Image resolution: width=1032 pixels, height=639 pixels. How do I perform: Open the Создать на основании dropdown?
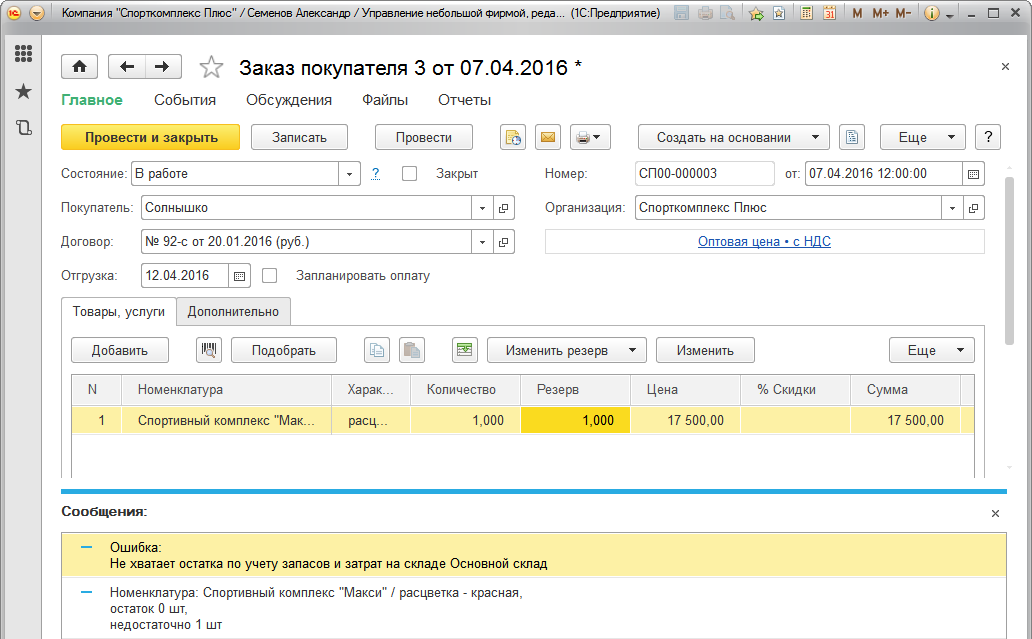point(743,138)
